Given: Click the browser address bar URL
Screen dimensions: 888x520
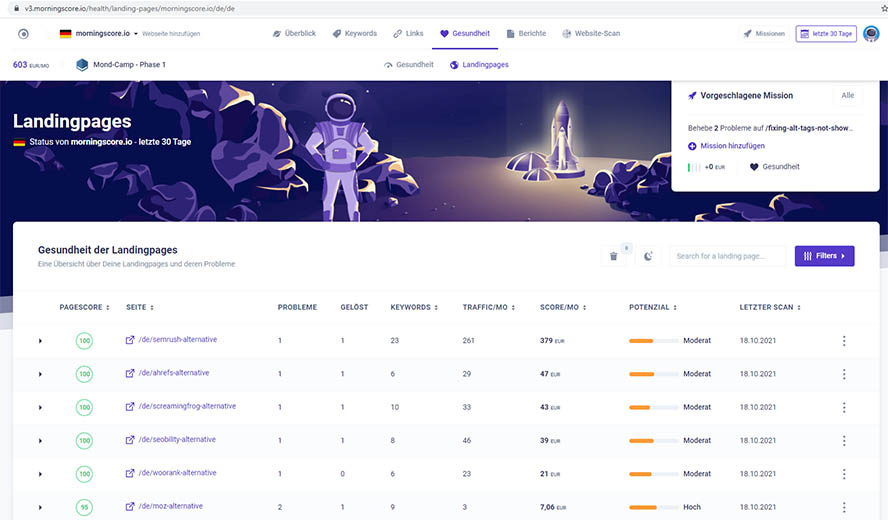Looking at the screenshot, I should pos(130,8).
